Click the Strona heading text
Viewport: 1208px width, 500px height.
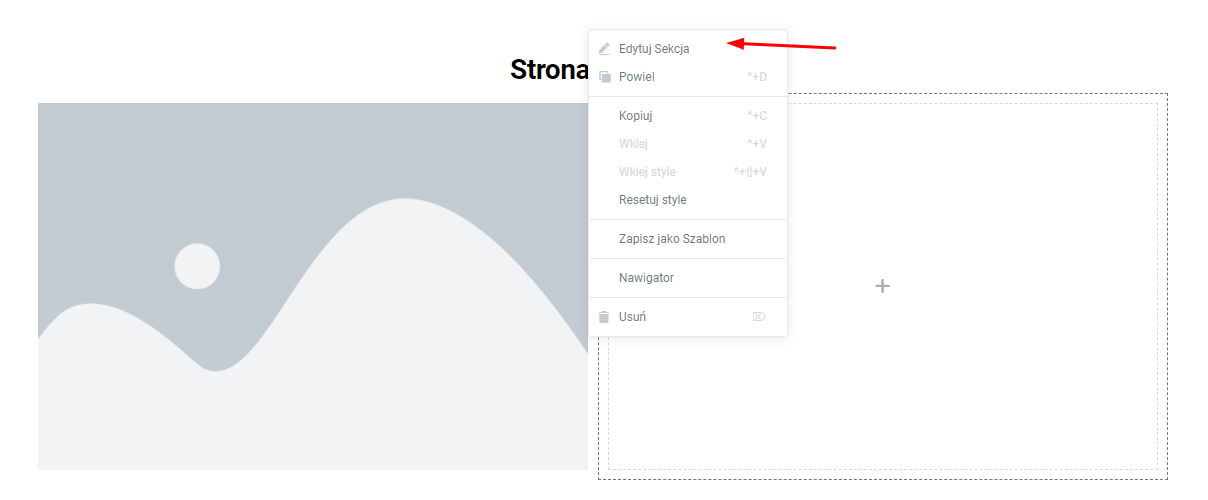(x=549, y=69)
